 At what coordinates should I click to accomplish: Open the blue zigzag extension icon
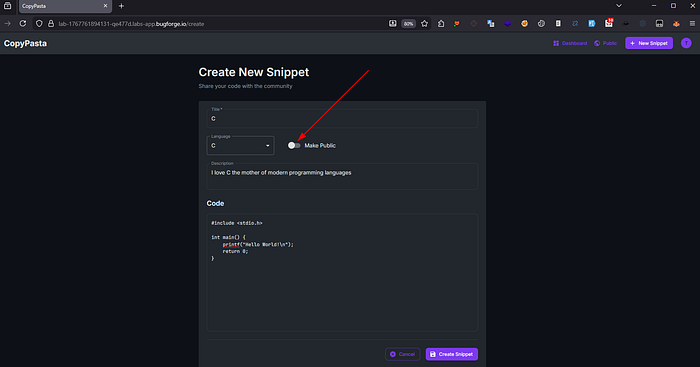[575, 24]
